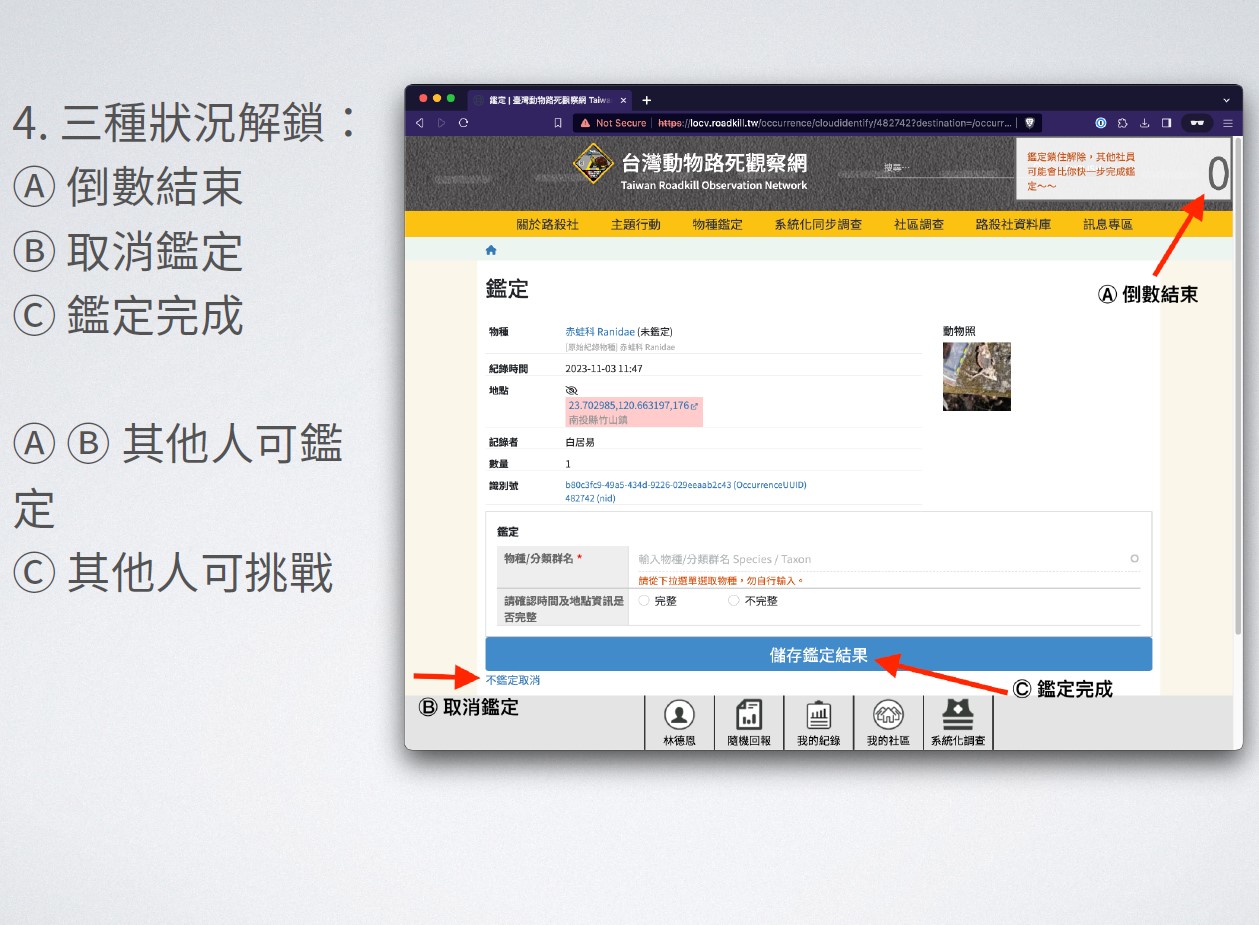The image size is (1259, 925).
Task: Expand the browser tab list chevron
Action: tap(1227, 100)
